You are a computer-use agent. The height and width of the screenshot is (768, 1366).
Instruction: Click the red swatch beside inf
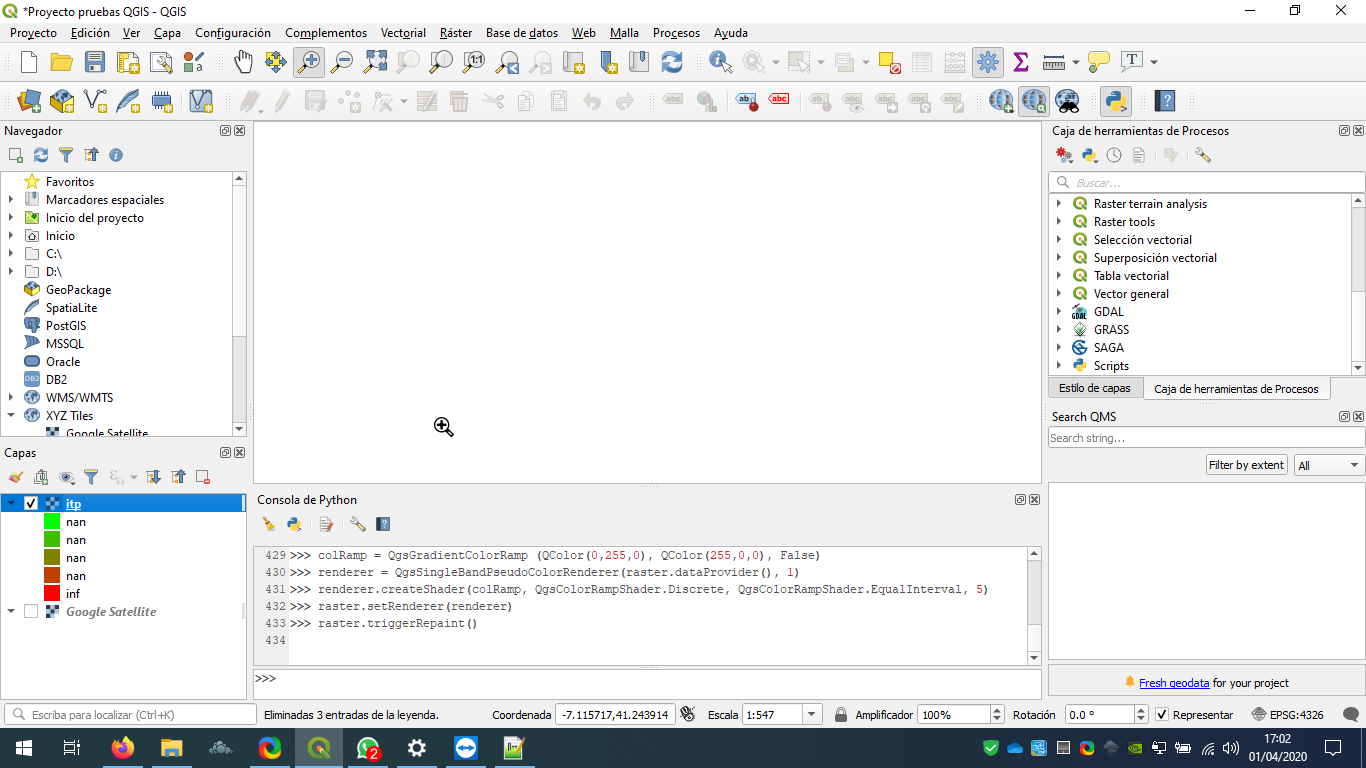coord(52,594)
